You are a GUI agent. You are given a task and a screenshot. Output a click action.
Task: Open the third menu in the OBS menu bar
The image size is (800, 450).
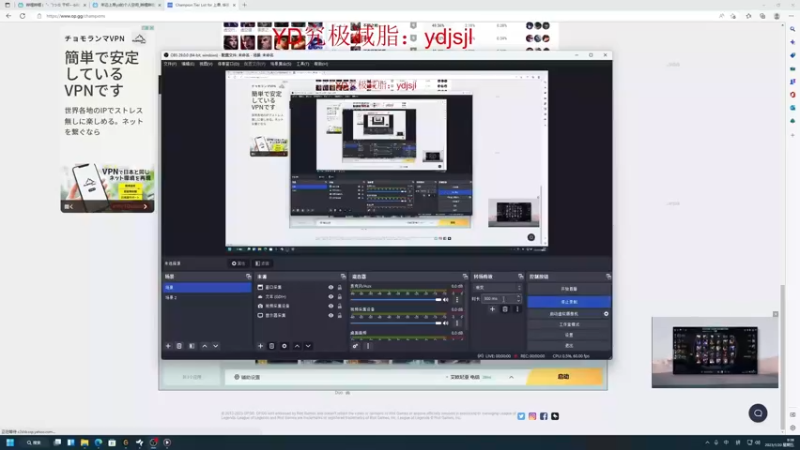pos(206,64)
